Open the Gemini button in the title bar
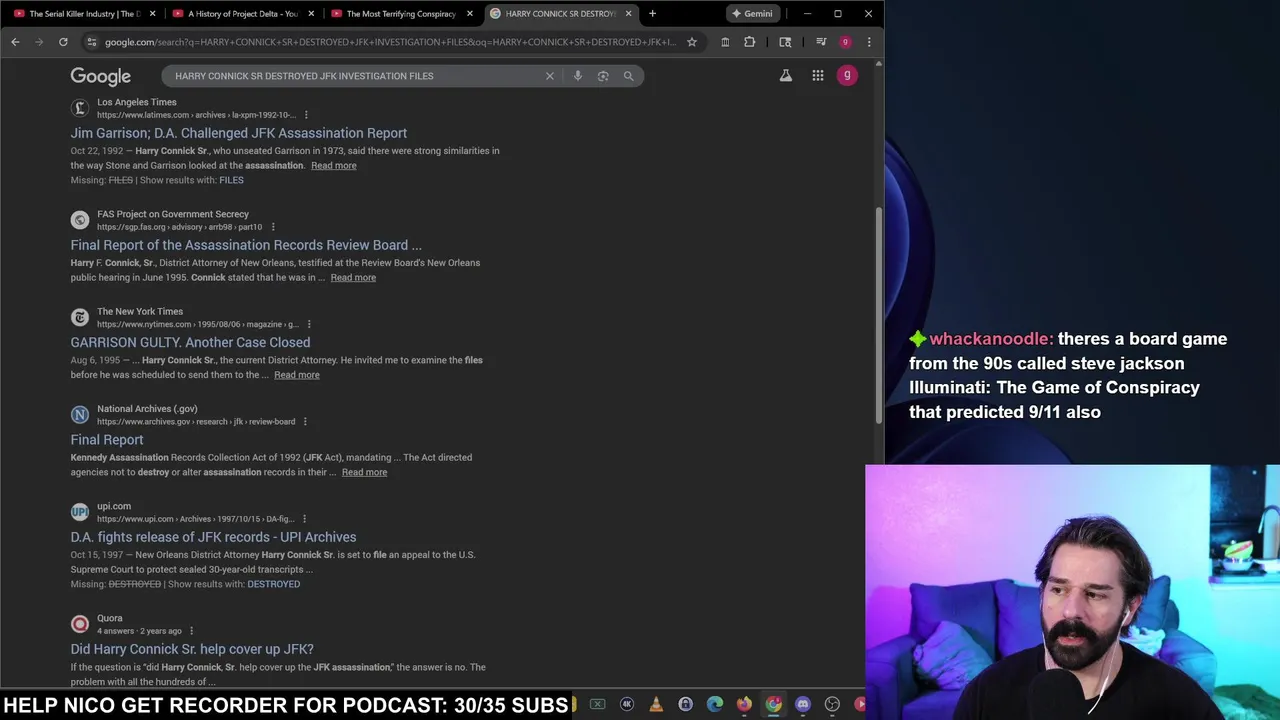The width and height of the screenshot is (1280, 720). point(751,13)
